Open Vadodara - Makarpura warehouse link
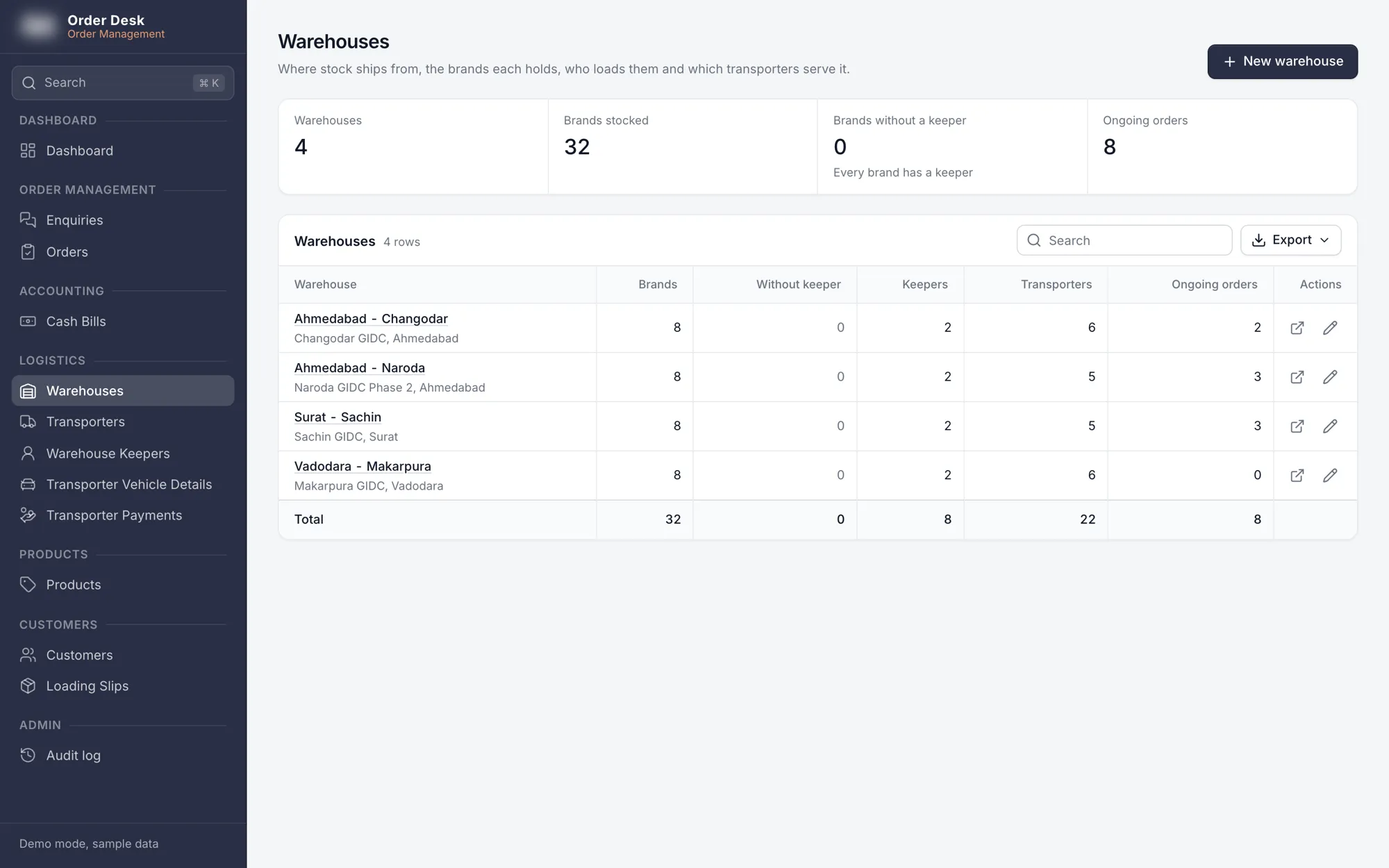Image resolution: width=1389 pixels, height=868 pixels. pos(363,467)
